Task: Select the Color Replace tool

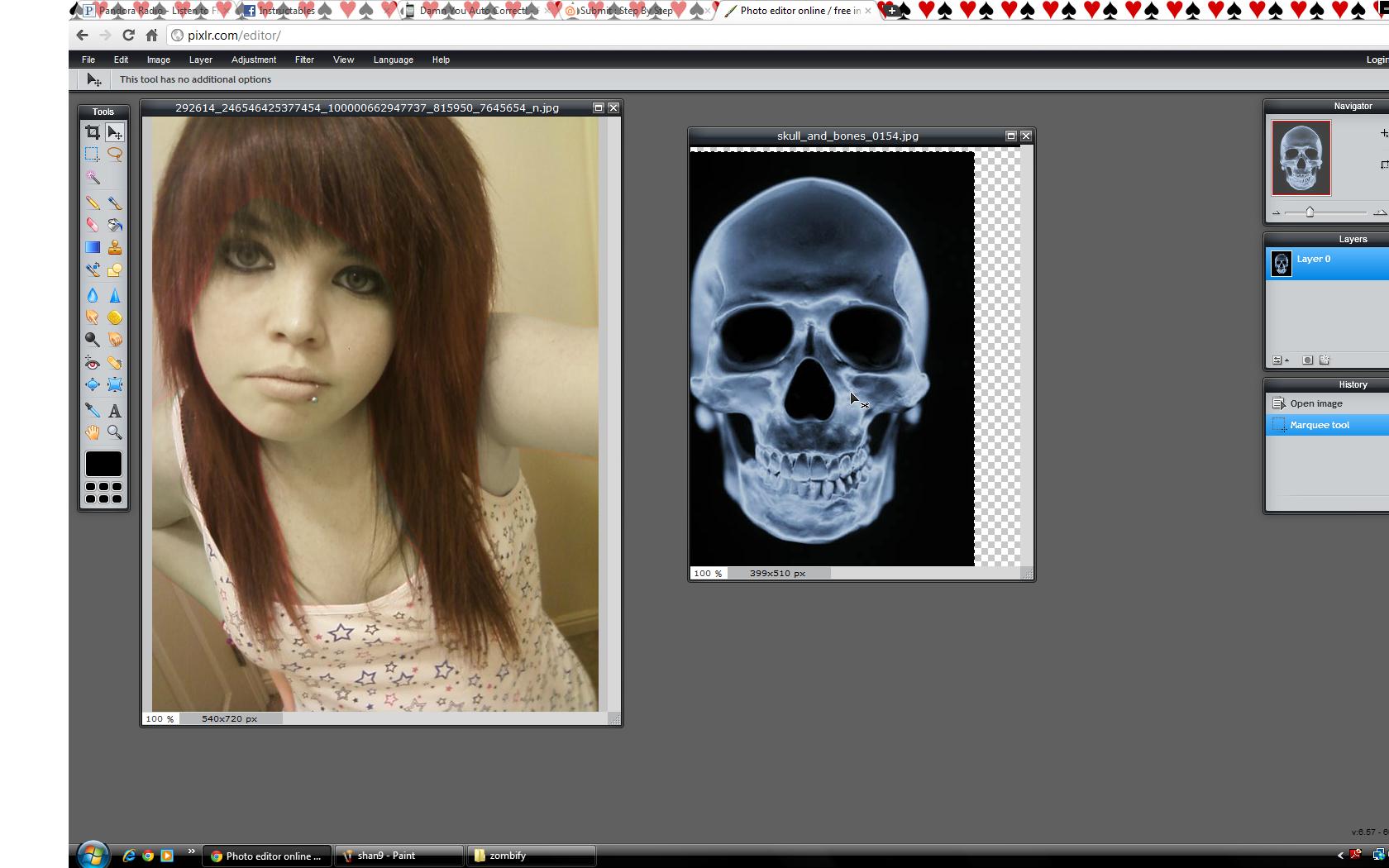Action: coord(93,270)
